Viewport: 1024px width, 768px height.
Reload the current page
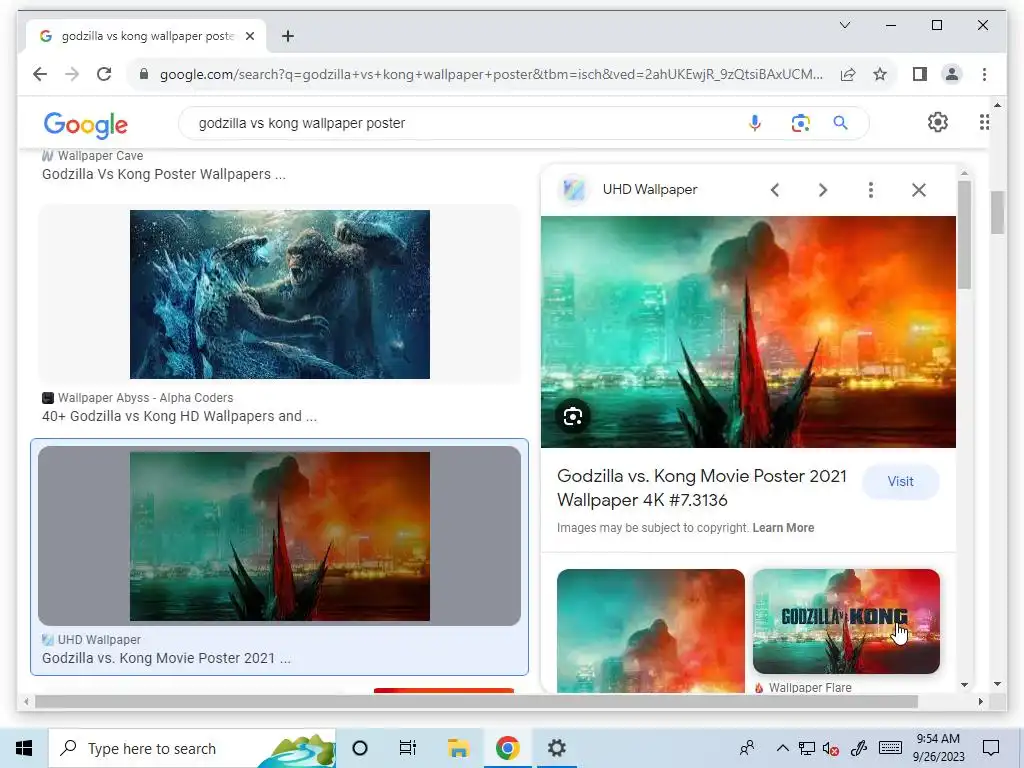click(x=104, y=74)
